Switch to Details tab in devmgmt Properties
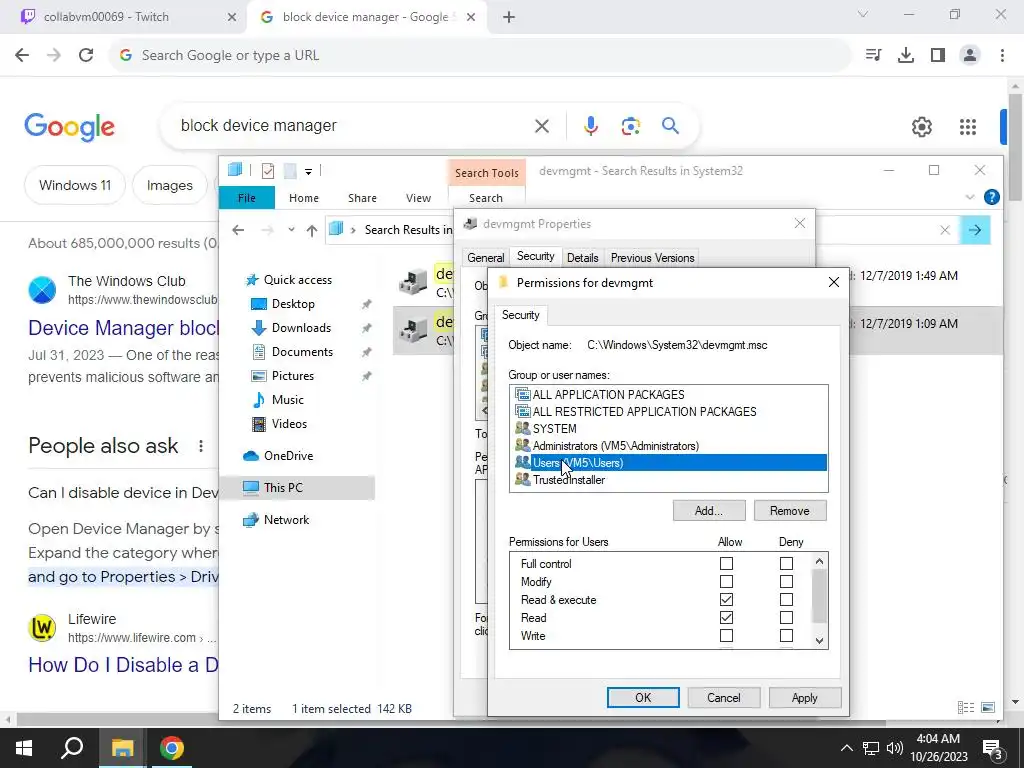Viewport: 1024px width, 768px height. click(x=583, y=258)
